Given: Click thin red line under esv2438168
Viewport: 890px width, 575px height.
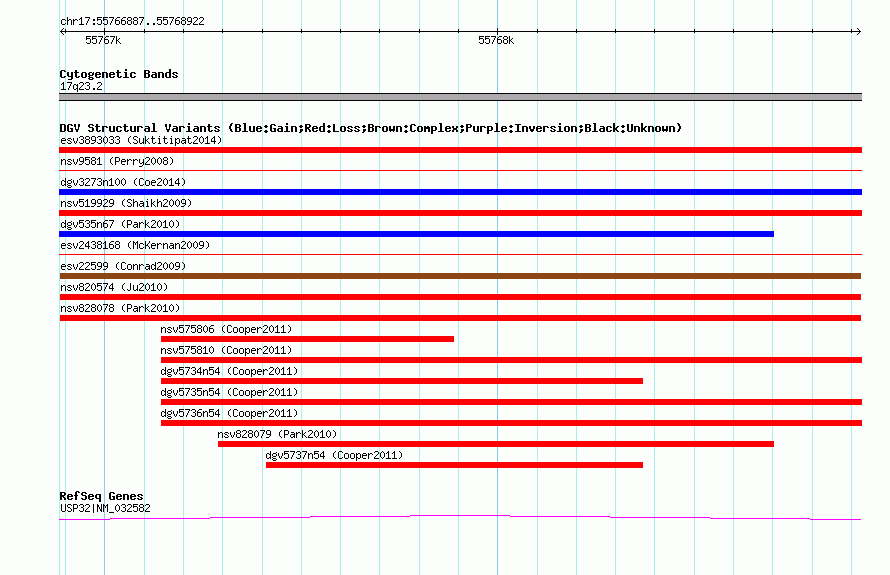Looking at the screenshot, I should (460, 254).
